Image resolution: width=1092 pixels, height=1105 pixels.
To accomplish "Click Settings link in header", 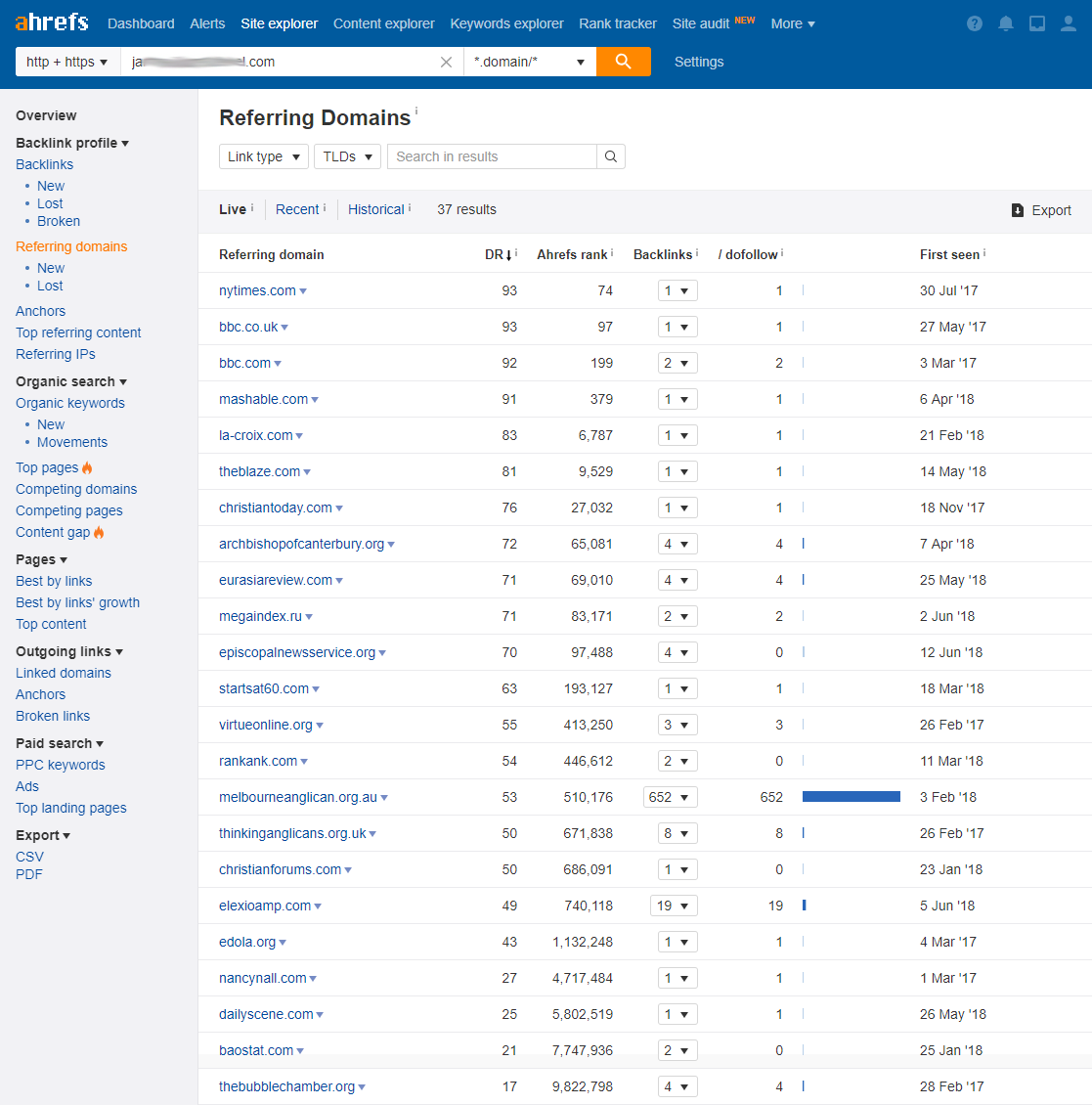I will pyautogui.click(x=699, y=62).
